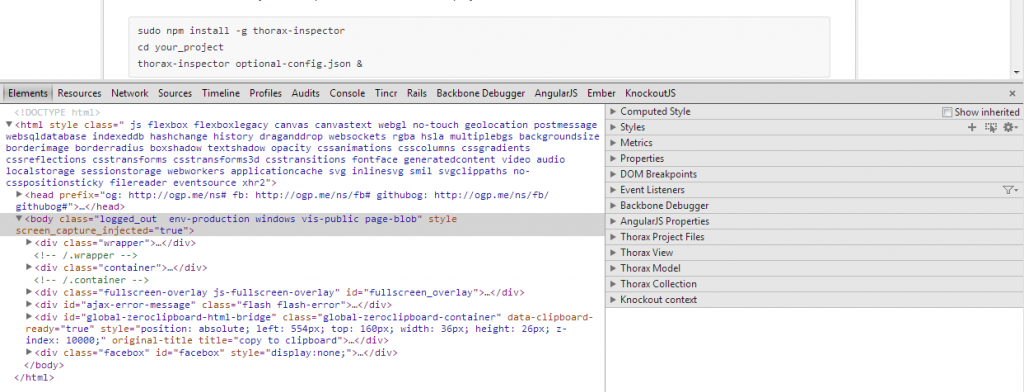Open the Network tab

[x=130, y=93]
